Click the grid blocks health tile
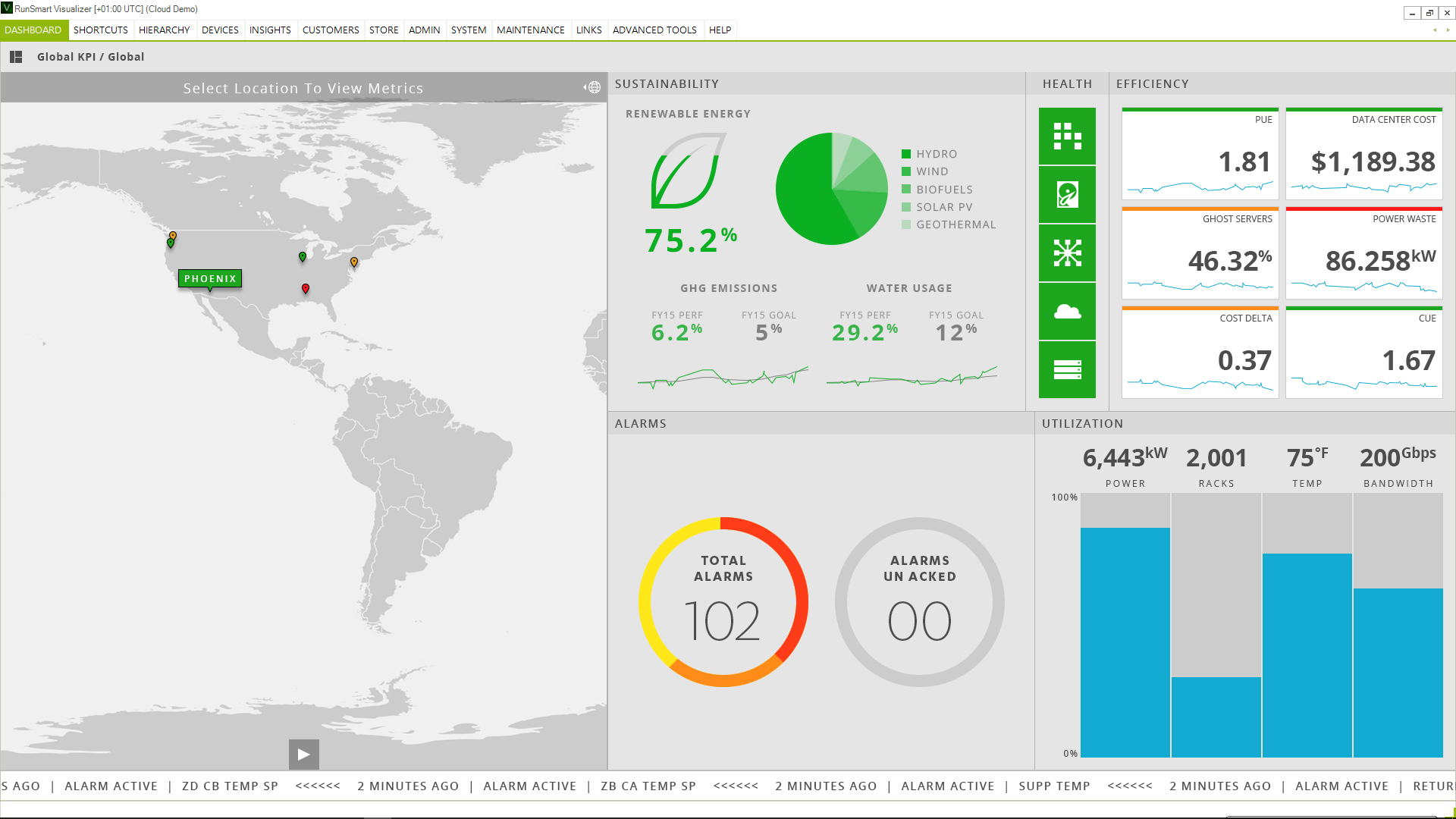The image size is (1456, 819). point(1067,136)
